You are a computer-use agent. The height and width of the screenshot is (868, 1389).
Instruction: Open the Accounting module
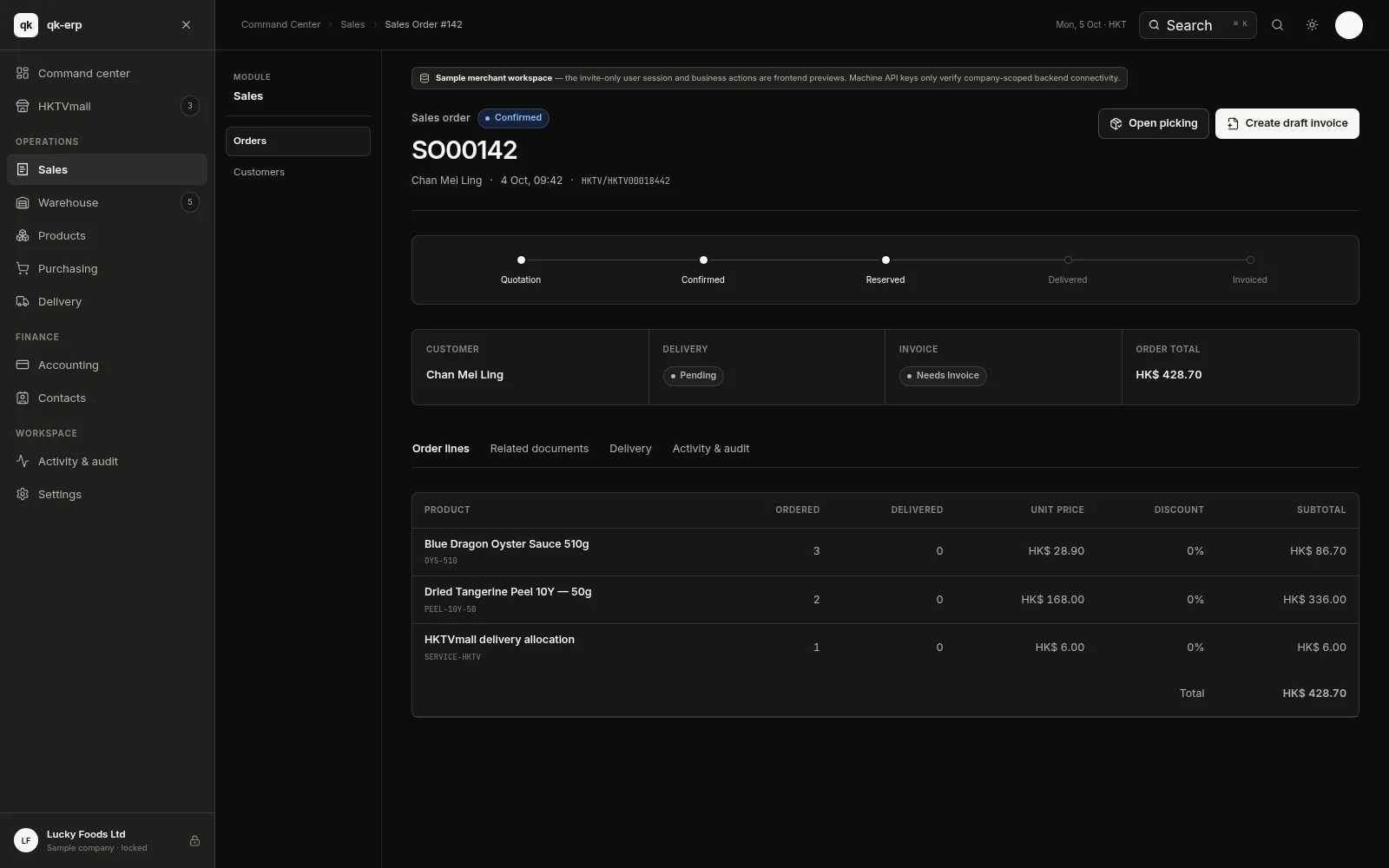(107, 365)
